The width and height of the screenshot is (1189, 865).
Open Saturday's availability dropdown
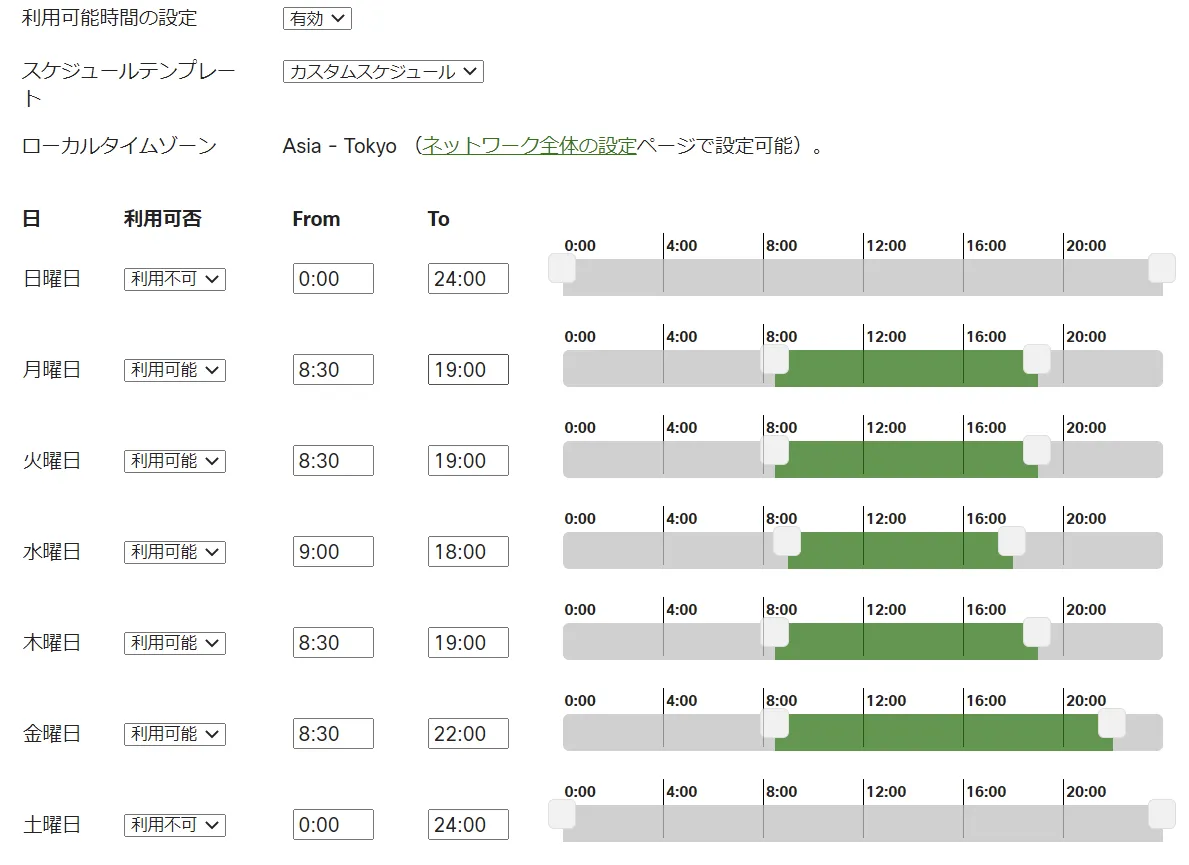pos(175,826)
